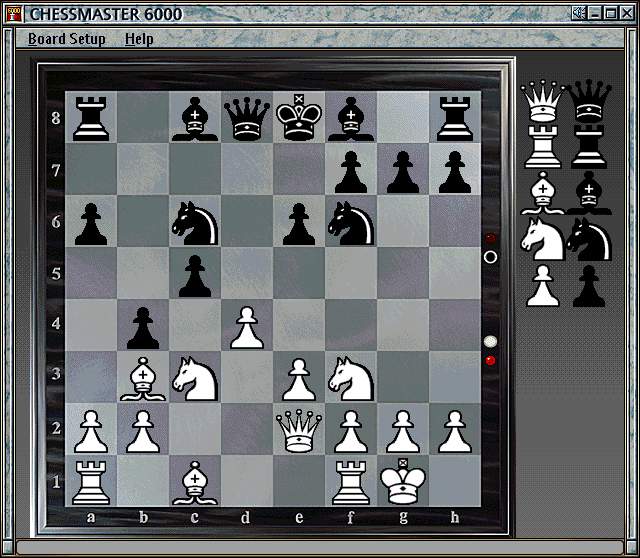The image size is (640, 558).
Task: Select the black king on e8
Action: (299, 117)
